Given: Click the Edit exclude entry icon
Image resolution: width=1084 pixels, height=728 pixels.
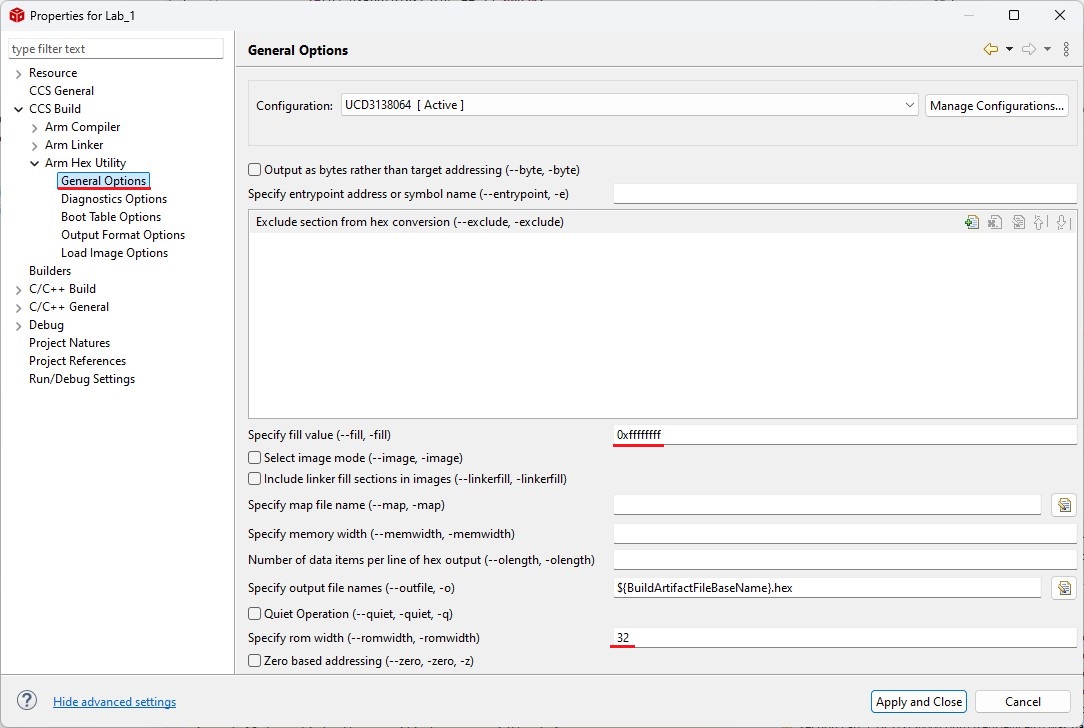Looking at the screenshot, I should pyautogui.click(x=1018, y=223).
